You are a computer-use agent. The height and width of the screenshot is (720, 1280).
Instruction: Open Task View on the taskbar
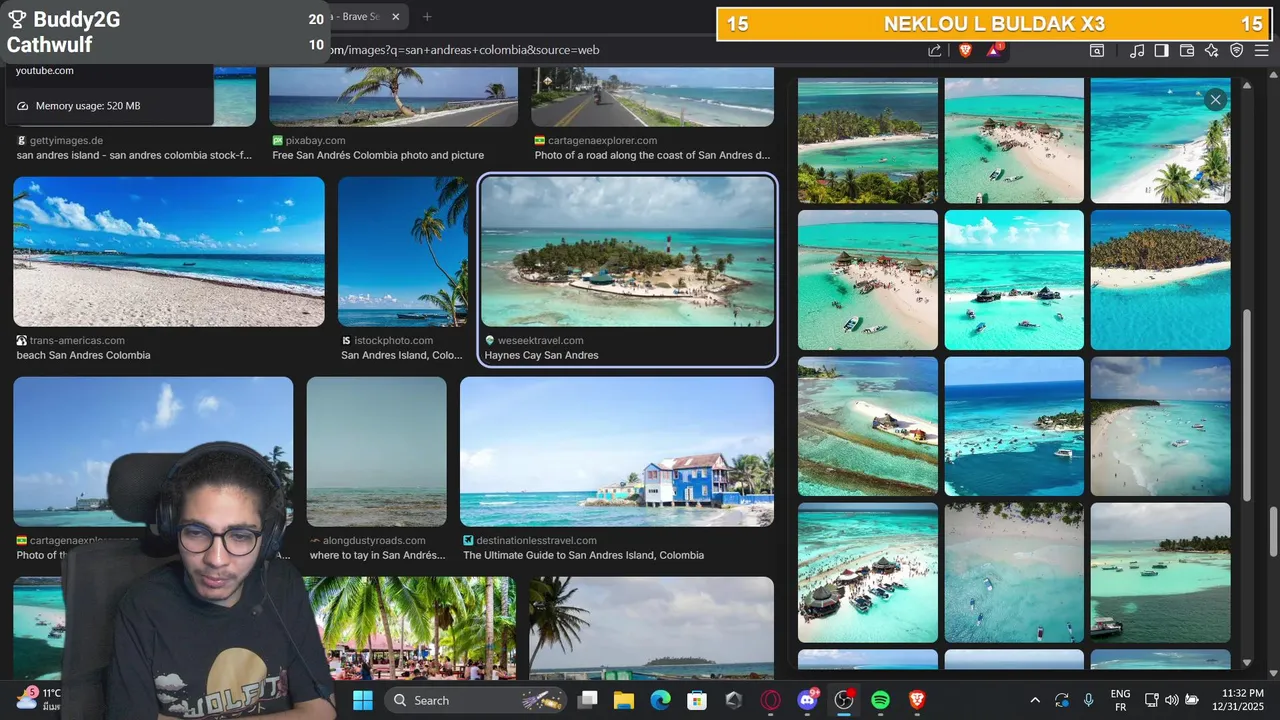pyautogui.click(x=588, y=700)
